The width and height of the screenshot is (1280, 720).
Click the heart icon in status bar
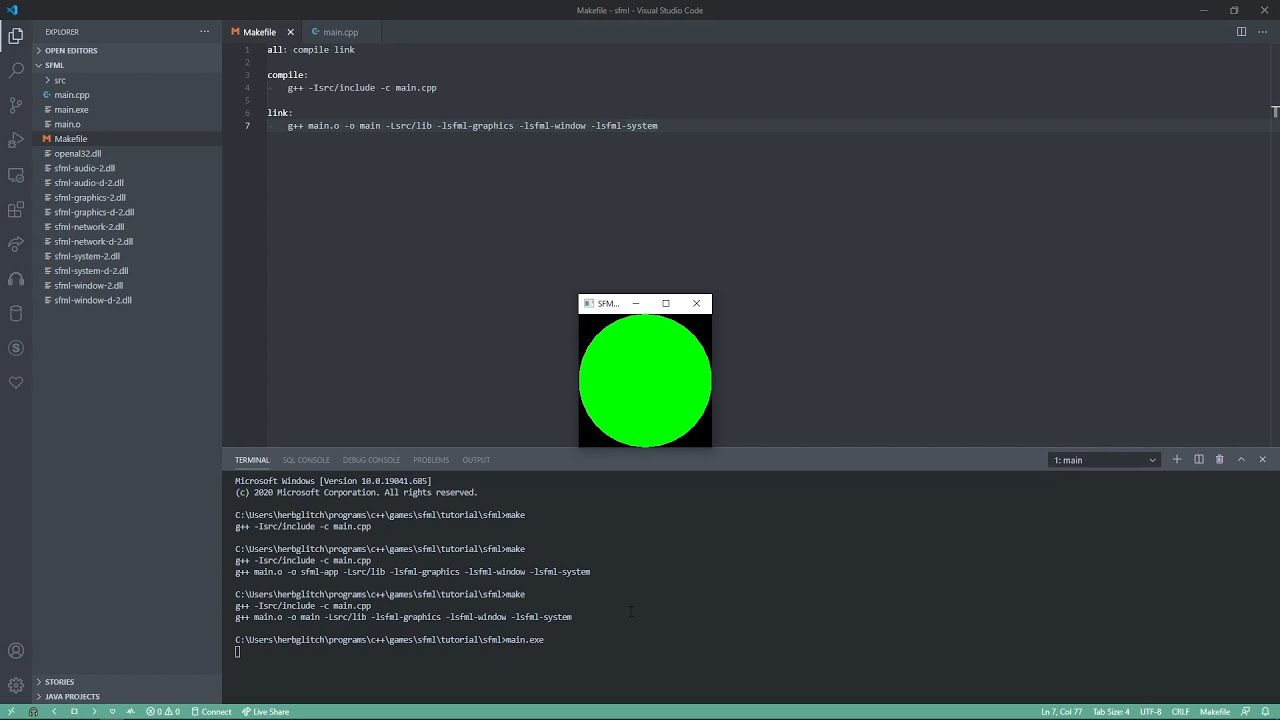point(113,712)
